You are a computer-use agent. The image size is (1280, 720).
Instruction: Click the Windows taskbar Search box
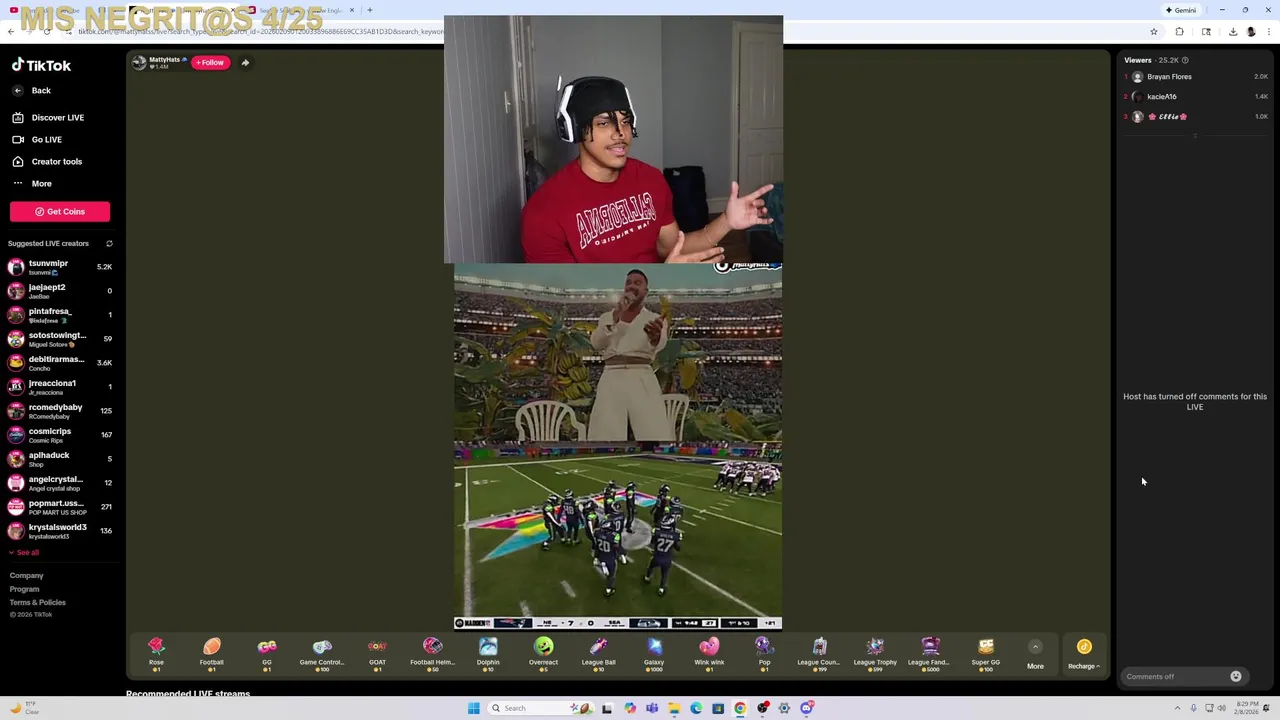tap(540, 708)
